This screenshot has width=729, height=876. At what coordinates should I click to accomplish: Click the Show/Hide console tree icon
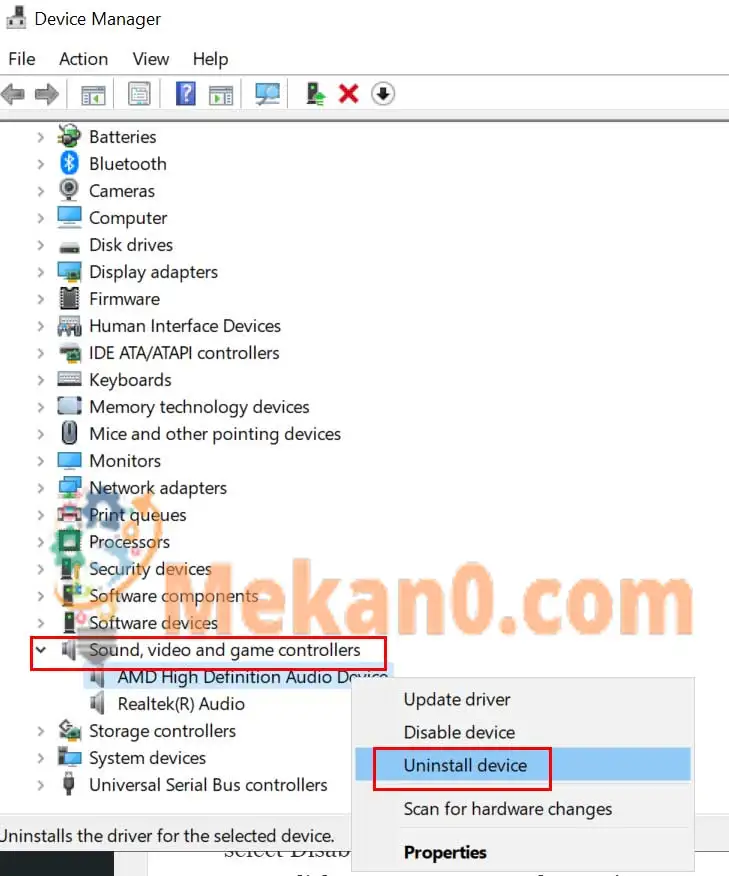click(93, 94)
